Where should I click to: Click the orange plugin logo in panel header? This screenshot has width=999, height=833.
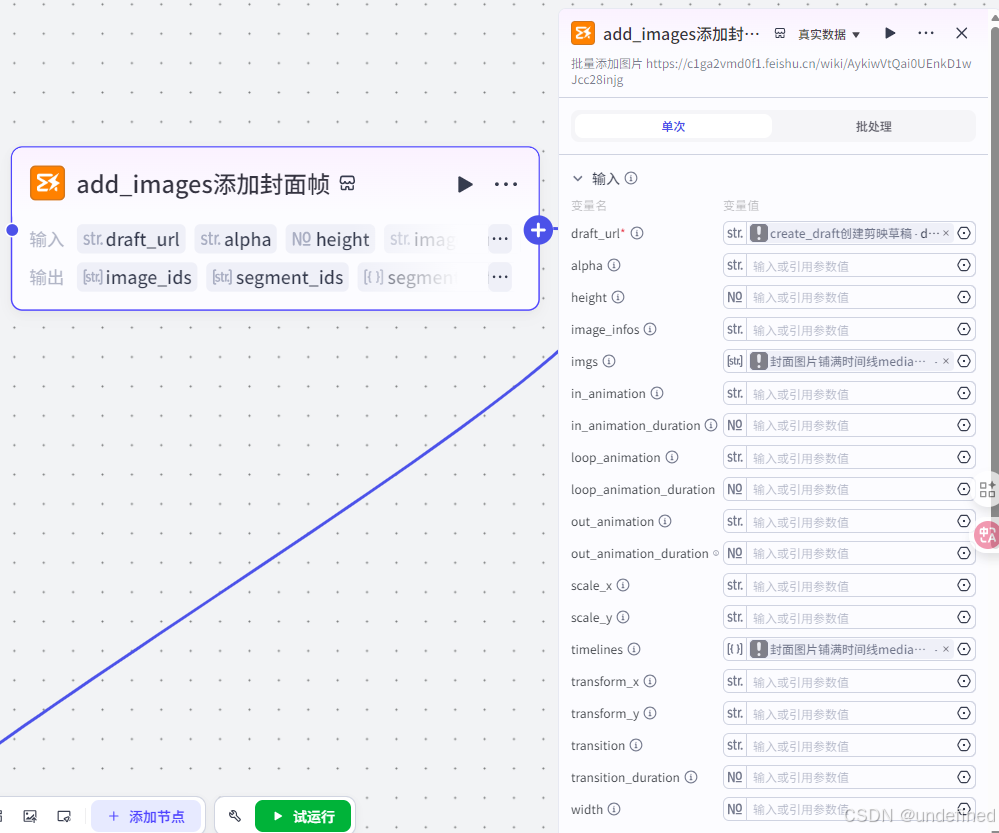tap(583, 33)
